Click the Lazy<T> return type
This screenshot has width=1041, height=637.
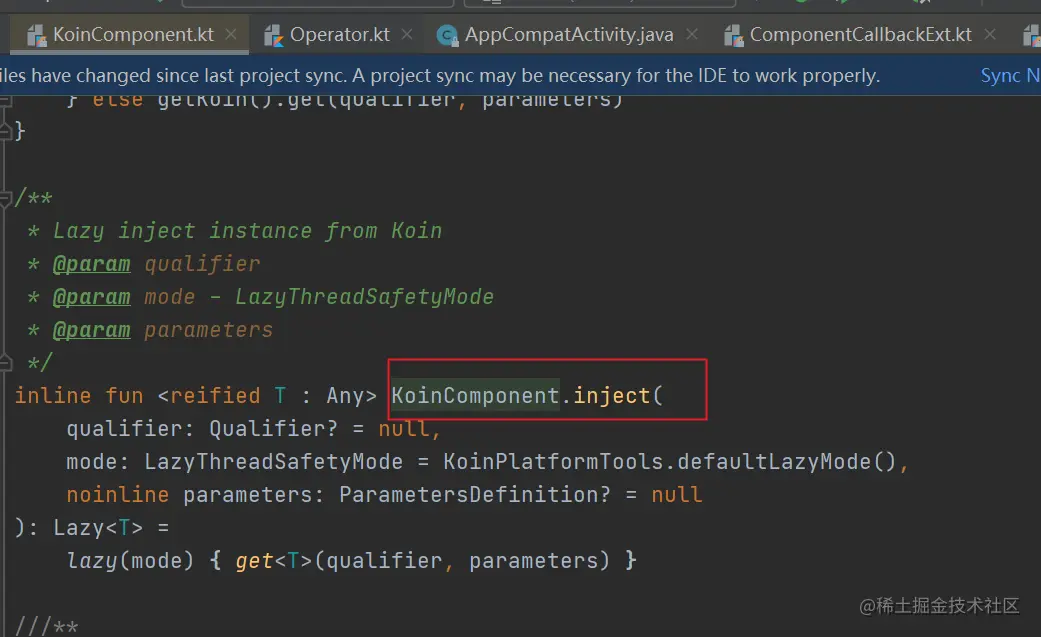[98, 528]
